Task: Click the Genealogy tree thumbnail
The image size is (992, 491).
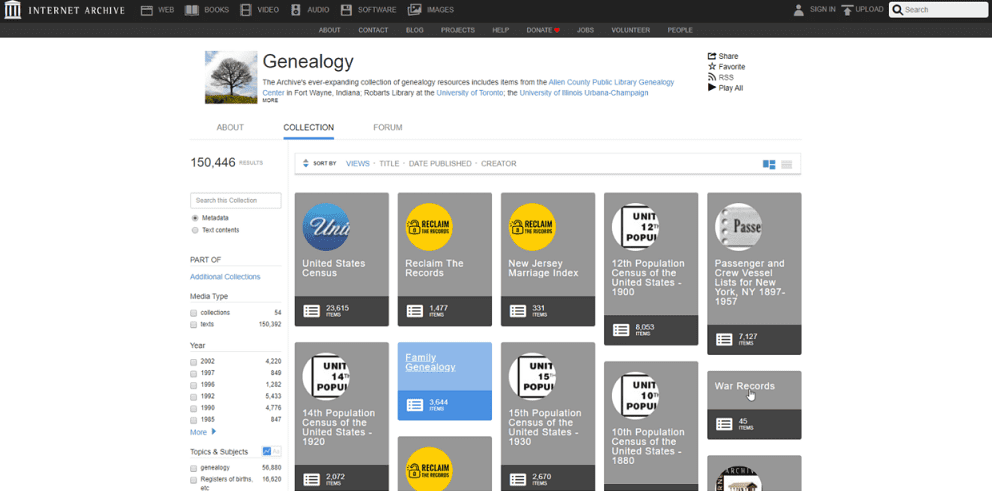Action: coord(231,77)
